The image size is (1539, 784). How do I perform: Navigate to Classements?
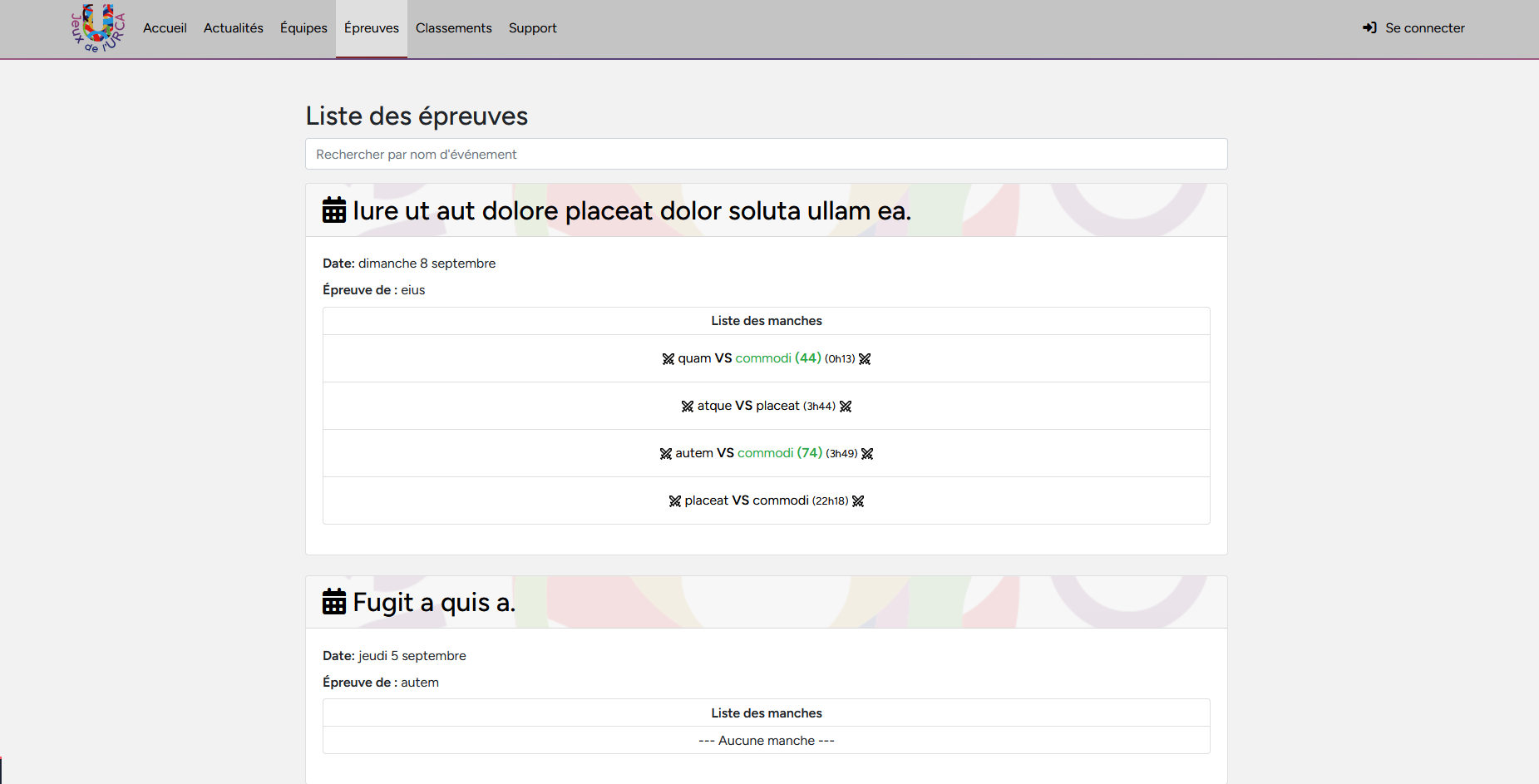(453, 28)
